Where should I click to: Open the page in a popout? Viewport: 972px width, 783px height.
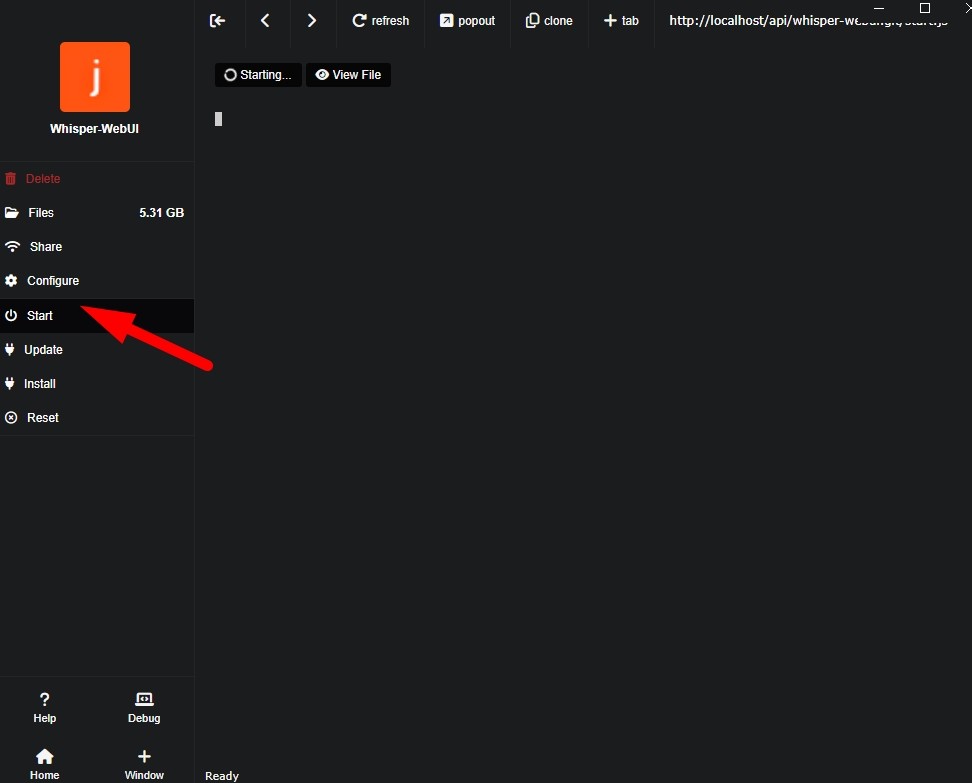point(467,21)
